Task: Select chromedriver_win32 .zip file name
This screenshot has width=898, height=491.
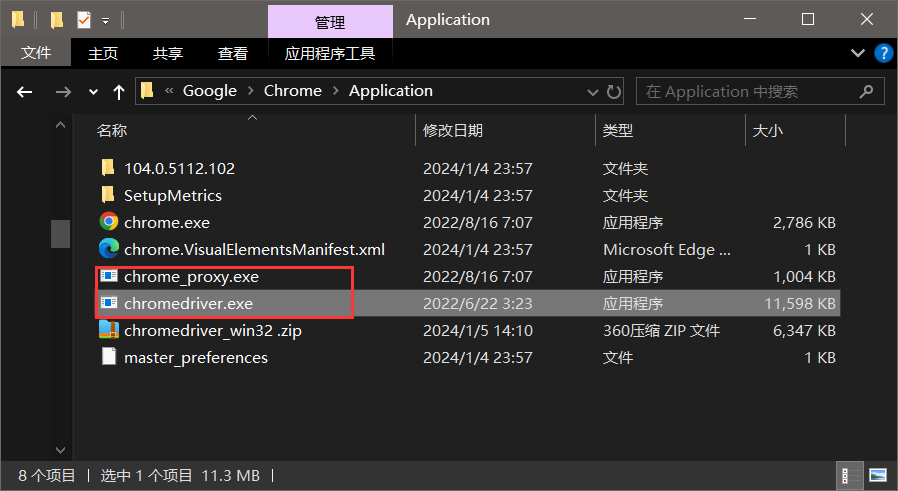Action: [212, 331]
